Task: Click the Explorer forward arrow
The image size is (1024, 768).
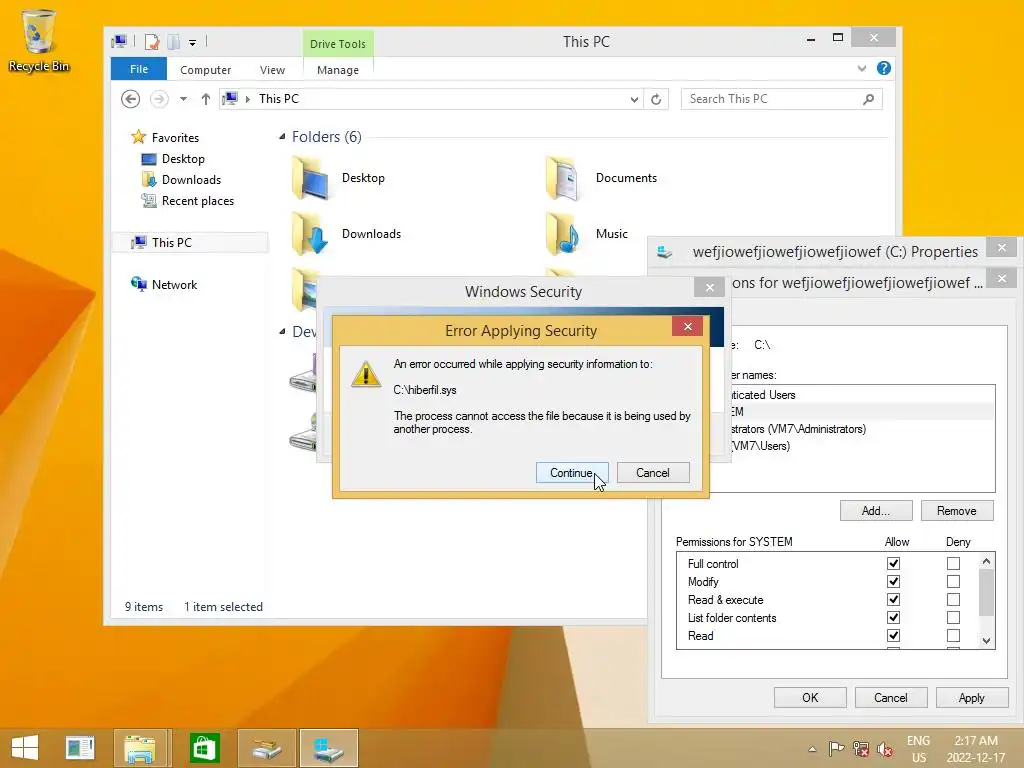Action: point(159,99)
